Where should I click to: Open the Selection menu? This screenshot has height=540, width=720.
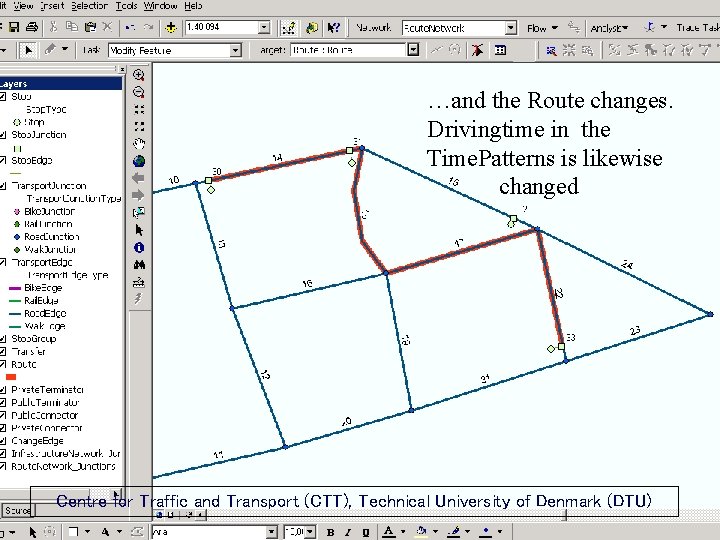(x=89, y=6)
